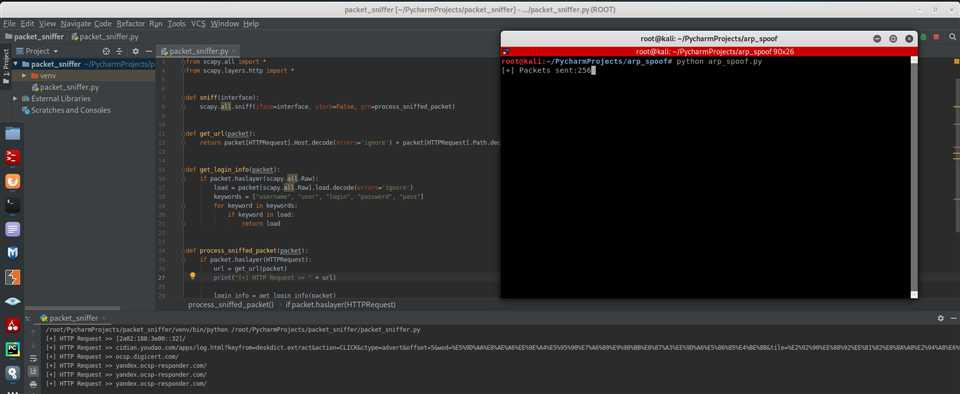The image size is (960, 394).
Task: Click the search everywhere magnifier icon
Action: 952,37
